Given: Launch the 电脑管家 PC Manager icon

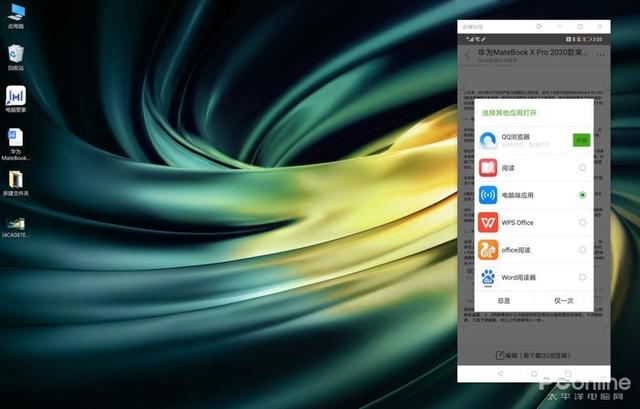Looking at the screenshot, I should pos(16,99).
